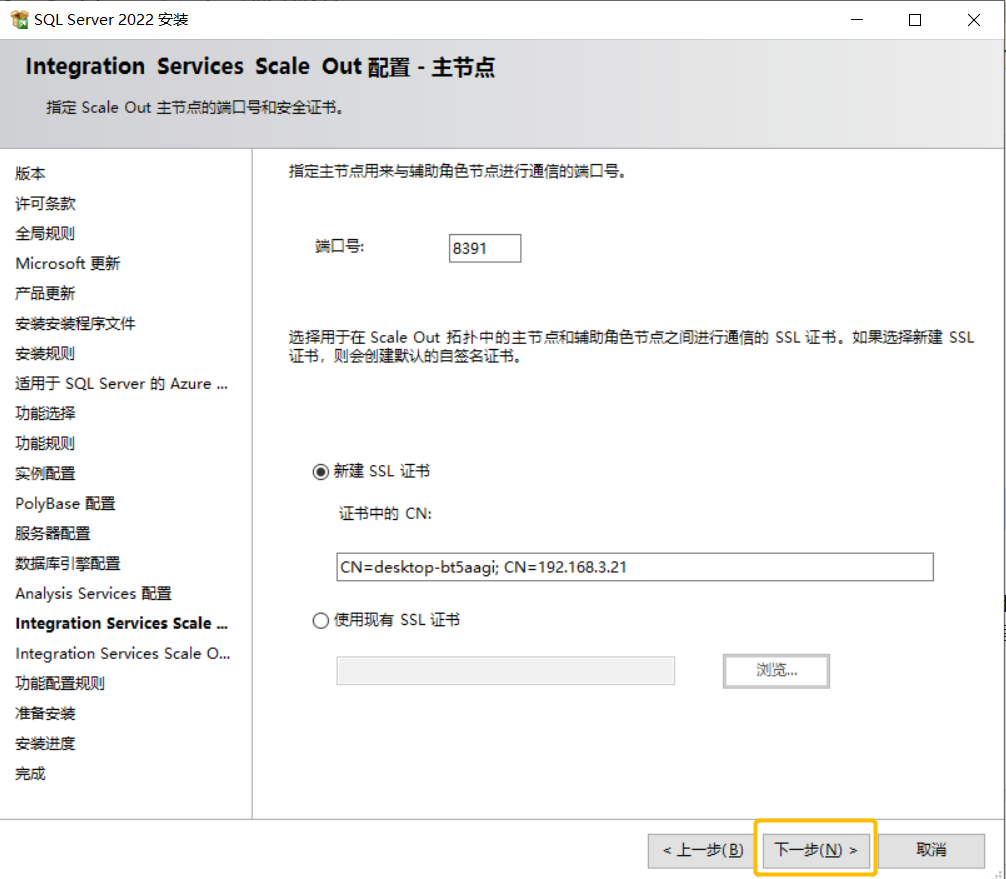The width and height of the screenshot is (1006, 879).
Task: Select the 安装规则 step in sidebar
Action: point(45,354)
